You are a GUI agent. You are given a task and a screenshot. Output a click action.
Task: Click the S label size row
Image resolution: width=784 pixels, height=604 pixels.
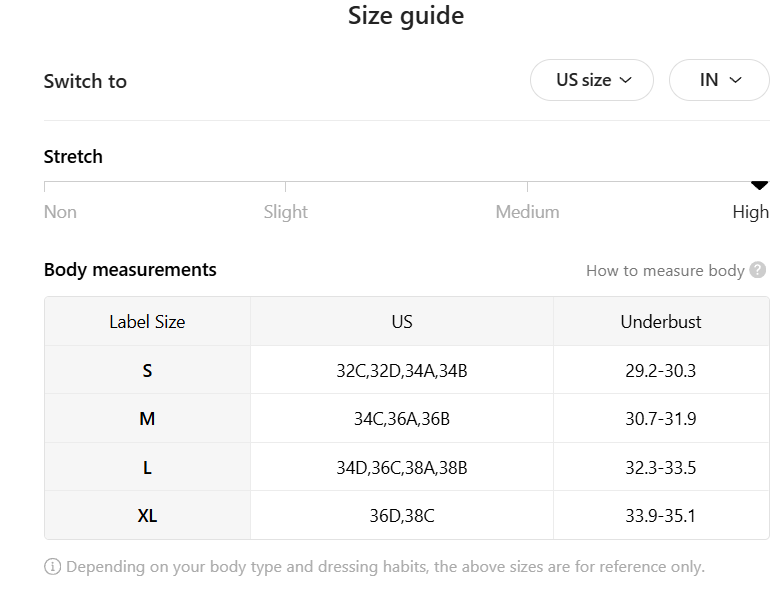147,370
